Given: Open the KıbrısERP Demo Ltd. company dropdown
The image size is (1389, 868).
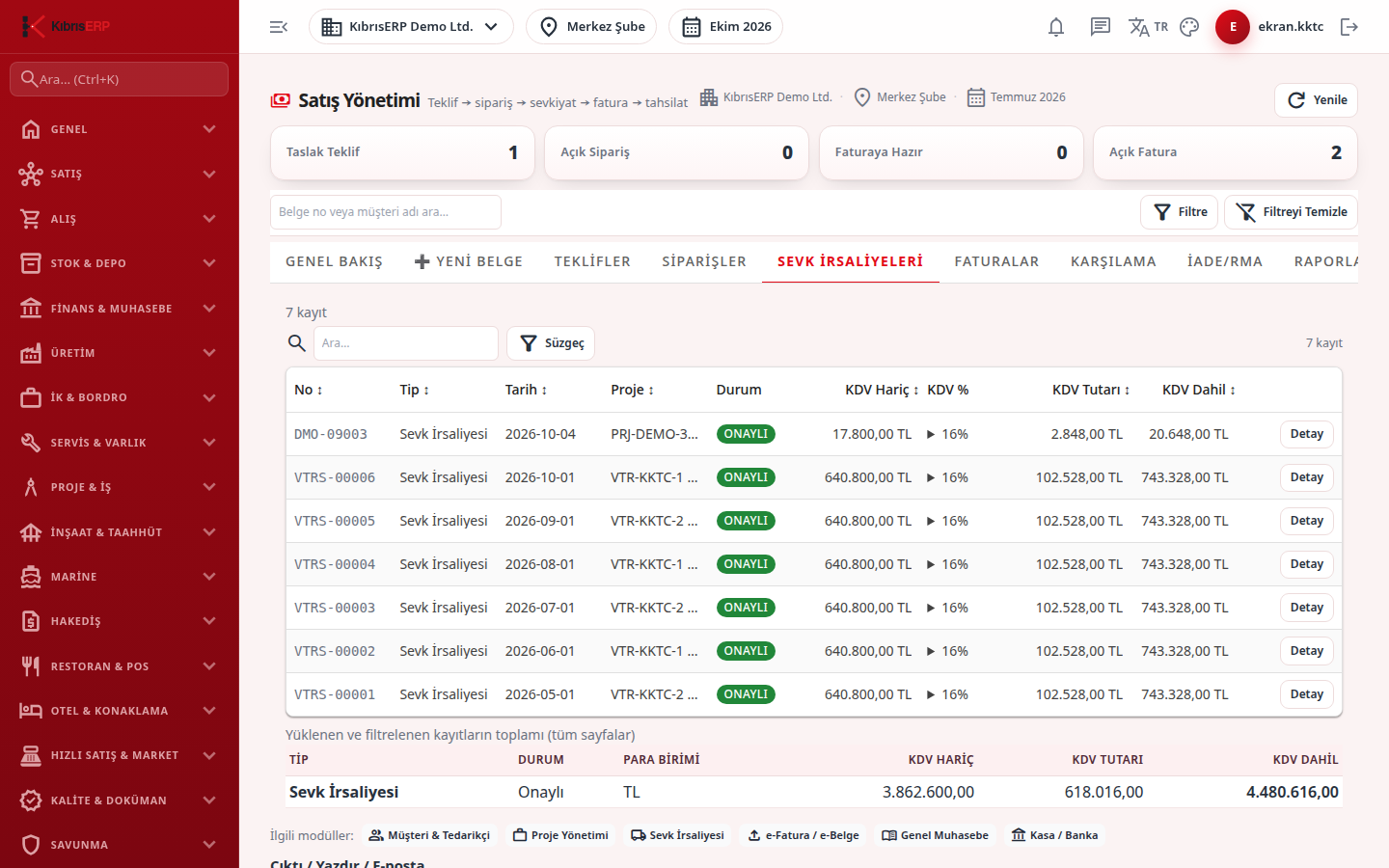Looking at the screenshot, I should click(x=411, y=27).
